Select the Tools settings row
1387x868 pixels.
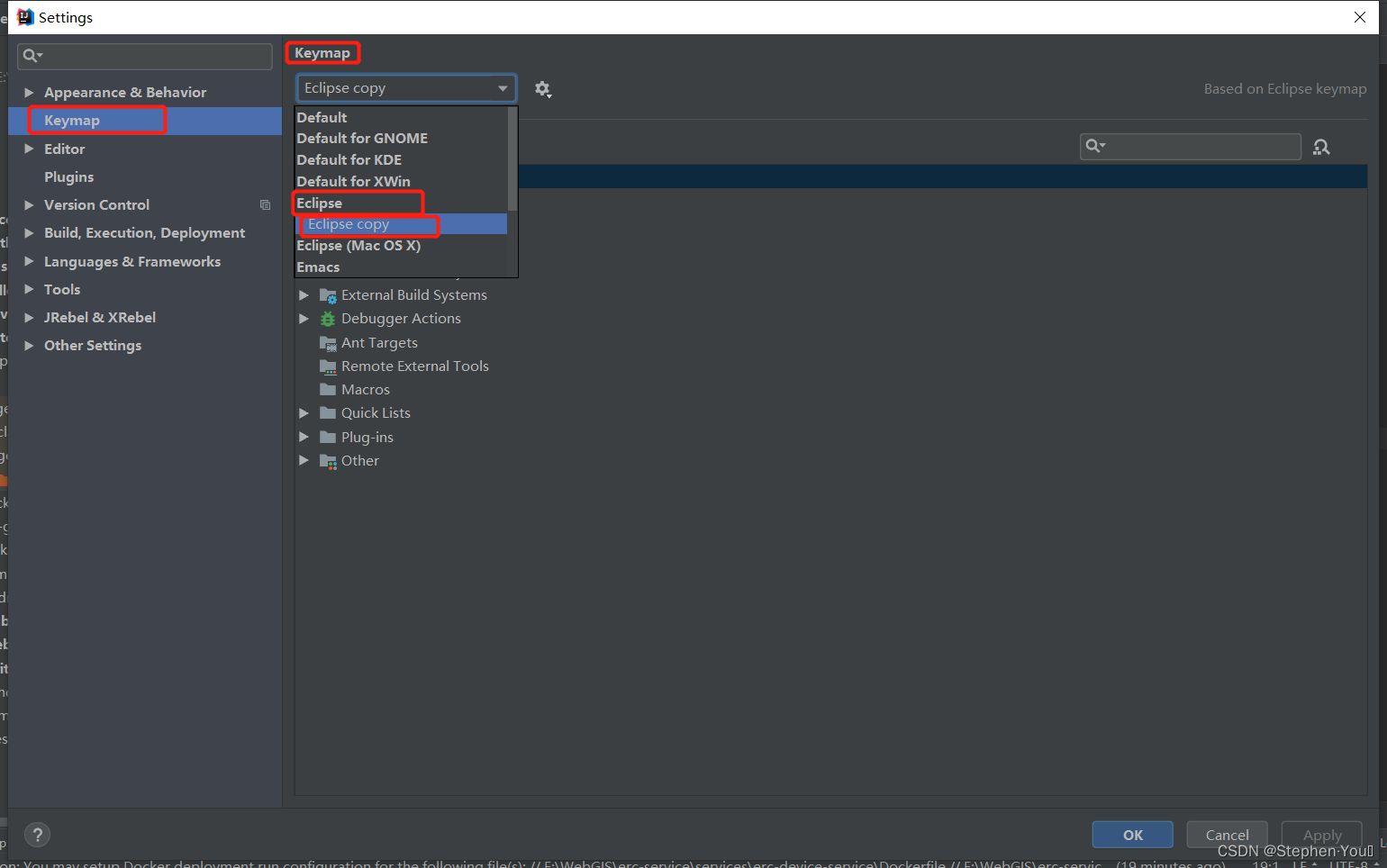[x=145, y=290]
